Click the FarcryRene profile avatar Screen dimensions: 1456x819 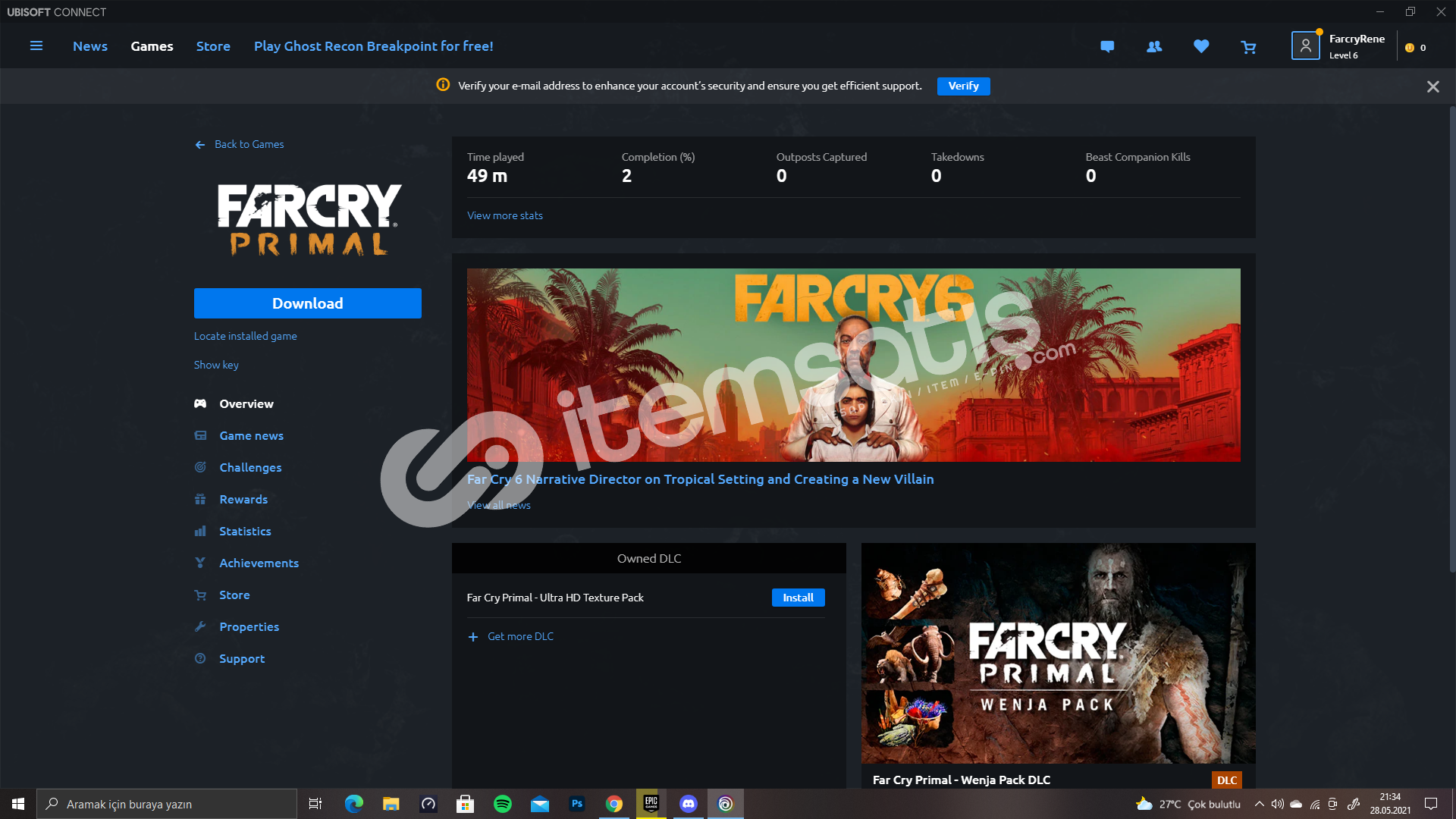(1305, 46)
